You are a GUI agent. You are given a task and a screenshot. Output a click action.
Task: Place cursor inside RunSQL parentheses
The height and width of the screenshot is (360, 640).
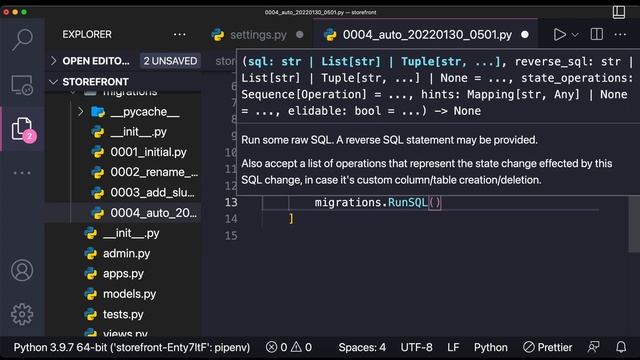coord(434,202)
